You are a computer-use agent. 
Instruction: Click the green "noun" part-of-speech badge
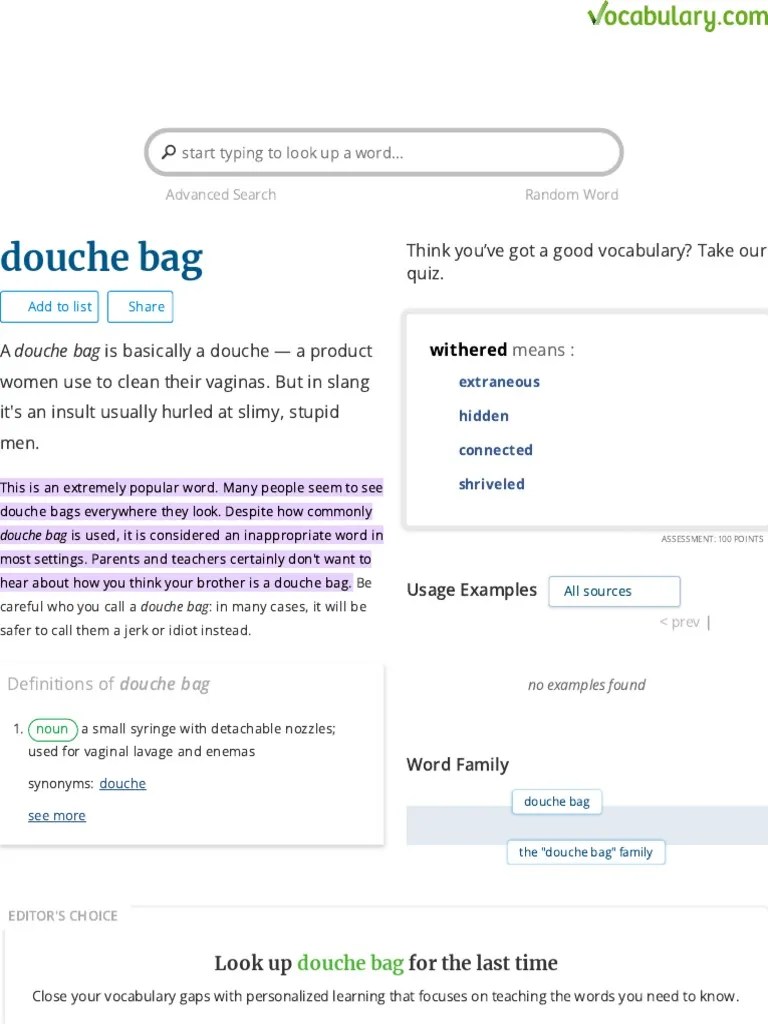click(x=52, y=729)
